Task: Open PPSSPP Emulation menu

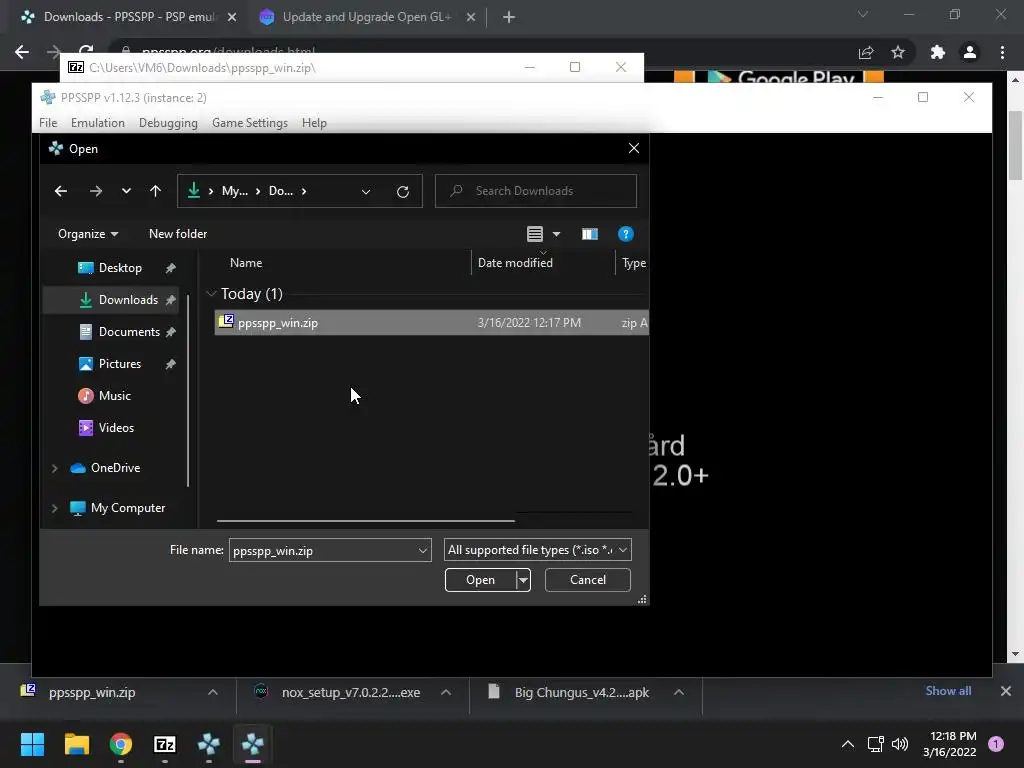Action: pos(97,123)
